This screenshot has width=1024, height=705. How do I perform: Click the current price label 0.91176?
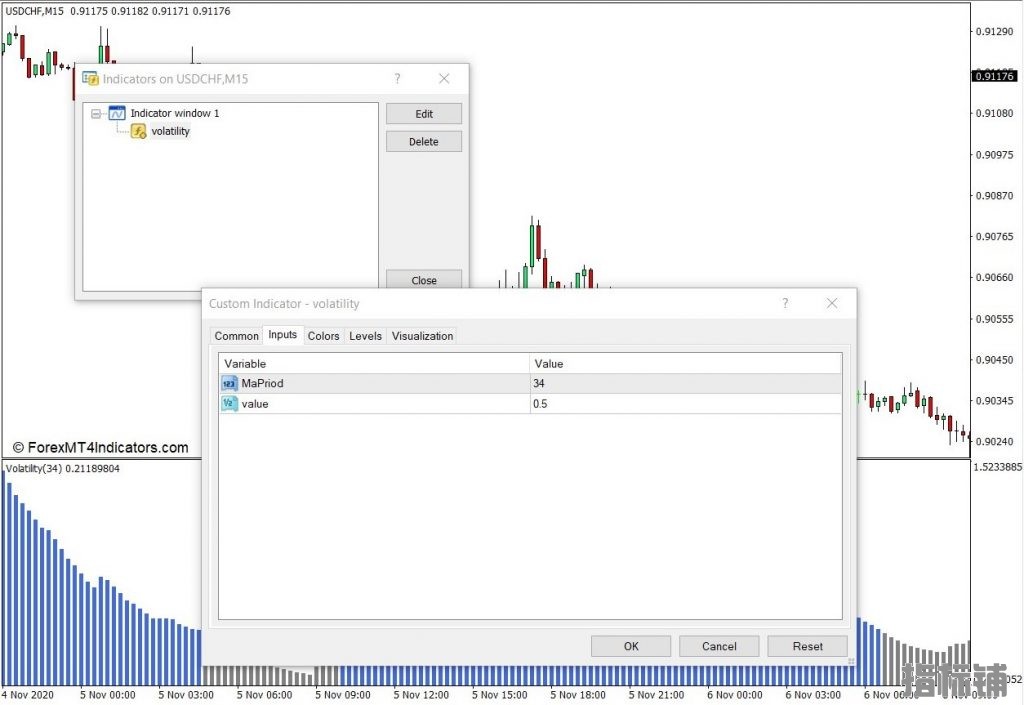(995, 76)
